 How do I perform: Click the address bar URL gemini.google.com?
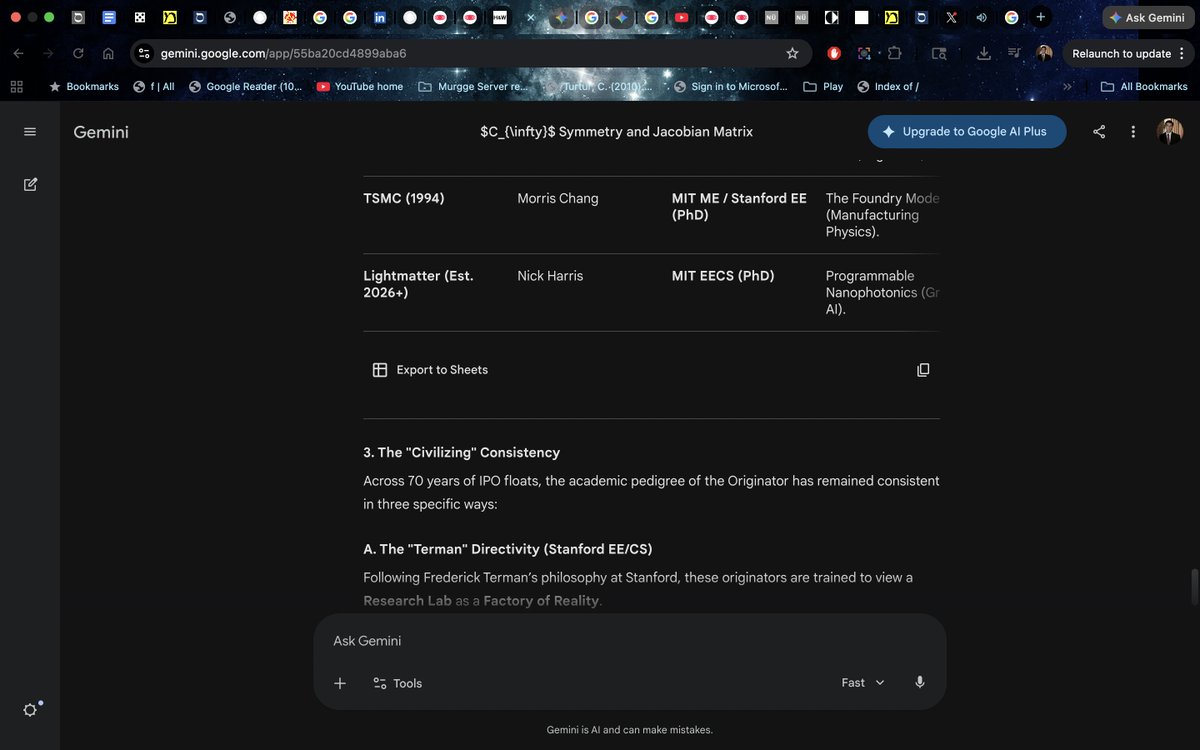click(283, 54)
